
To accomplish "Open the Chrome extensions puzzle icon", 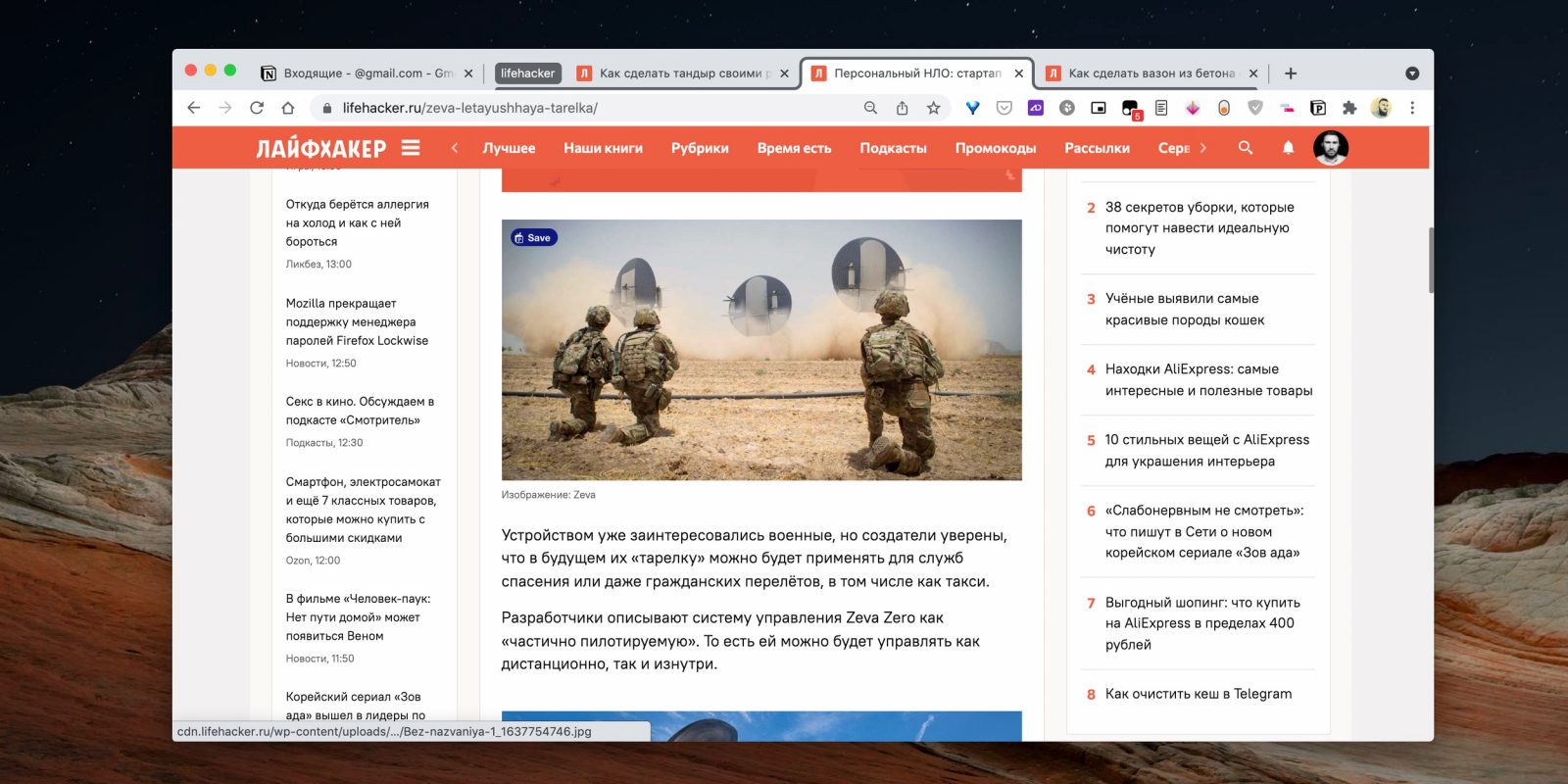I will (x=1349, y=108).
